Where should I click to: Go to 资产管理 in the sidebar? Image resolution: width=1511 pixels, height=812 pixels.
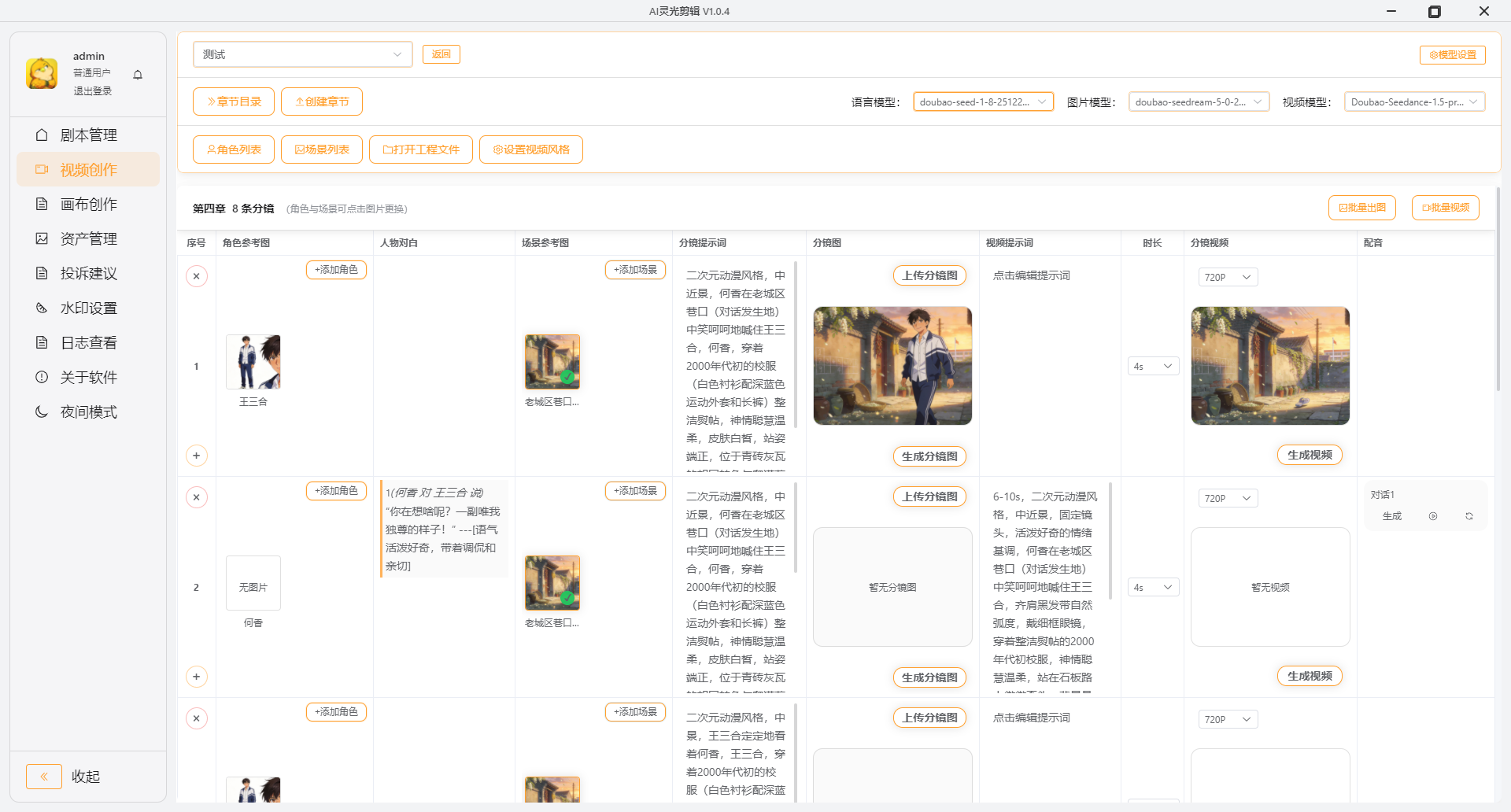pyautogui.click(x=88, y=239)
